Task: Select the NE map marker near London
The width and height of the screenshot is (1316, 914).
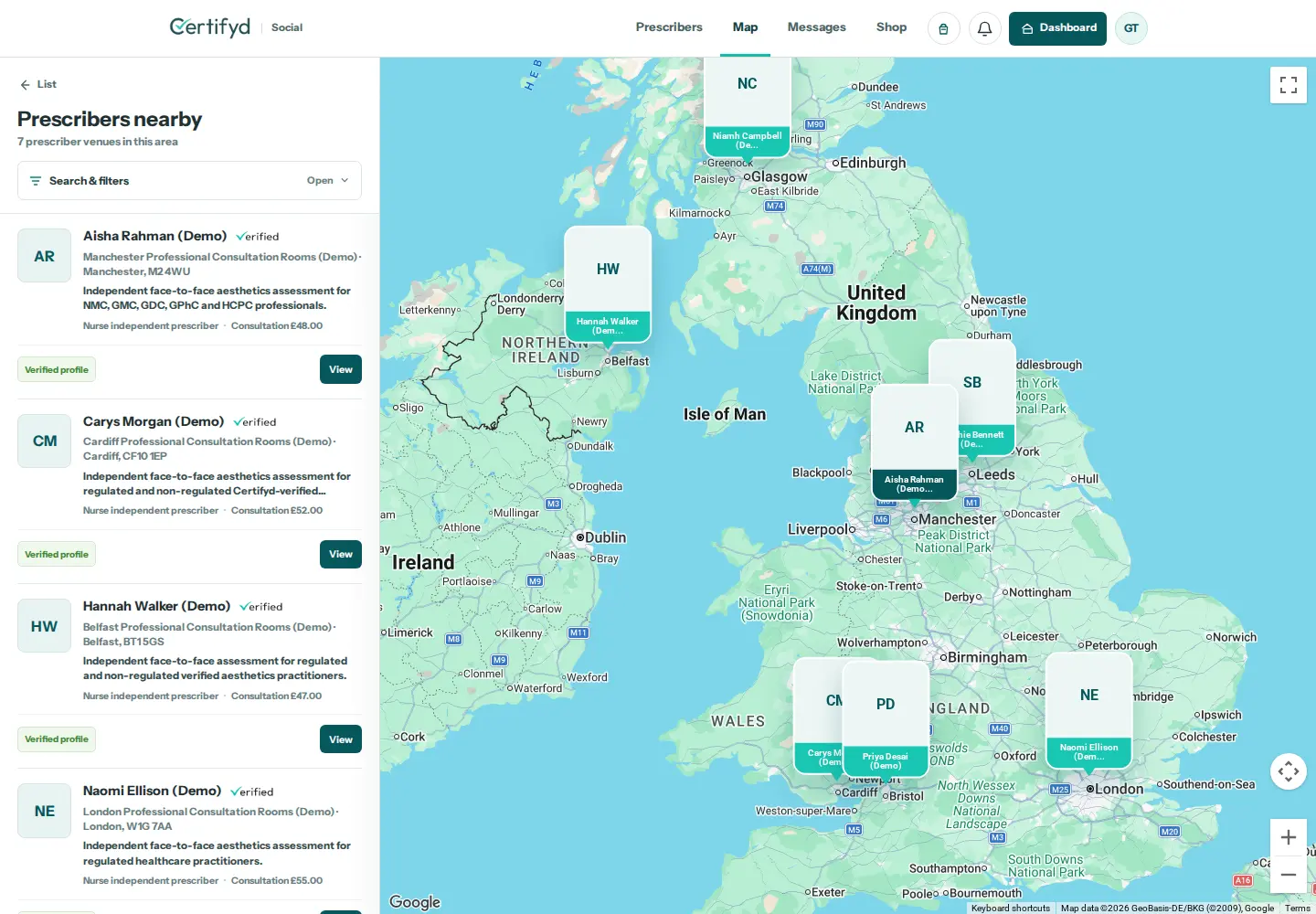Action: click(1089, 710)
